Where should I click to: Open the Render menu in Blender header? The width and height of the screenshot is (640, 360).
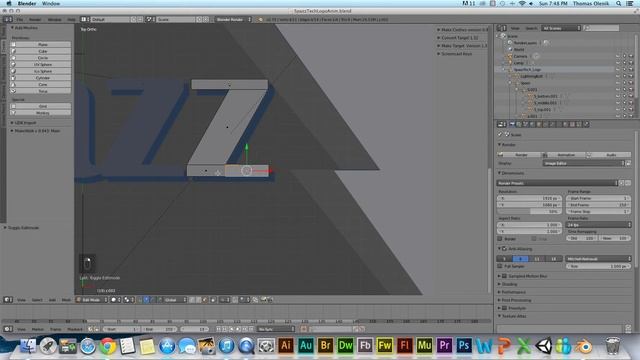[35, 19]
